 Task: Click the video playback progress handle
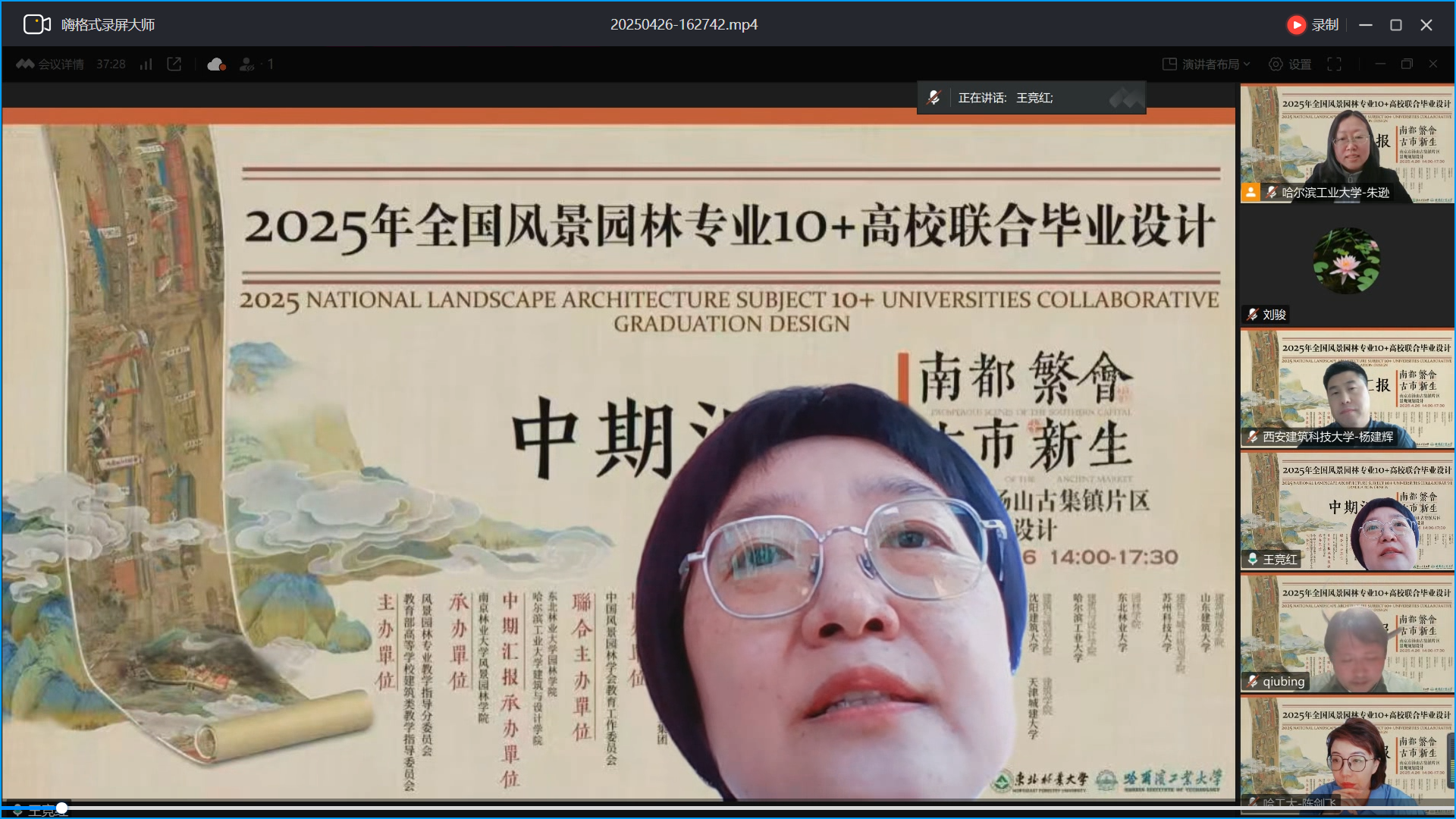tap(62, 808)
